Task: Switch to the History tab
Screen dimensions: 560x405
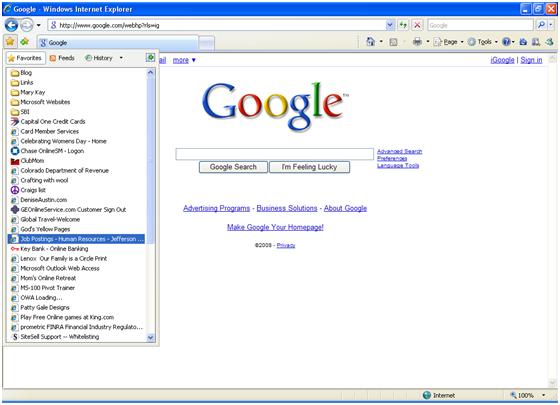Action: tap(99, 58)
